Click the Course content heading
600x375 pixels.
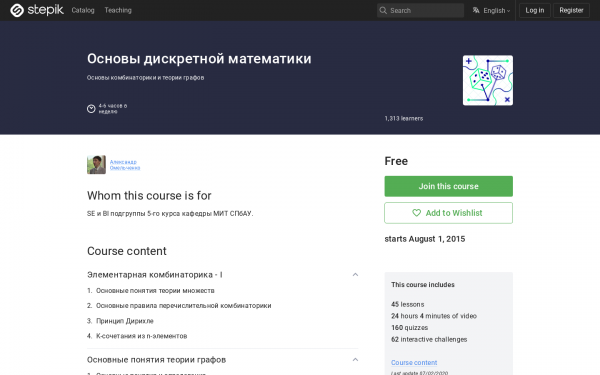click(127, 251)
